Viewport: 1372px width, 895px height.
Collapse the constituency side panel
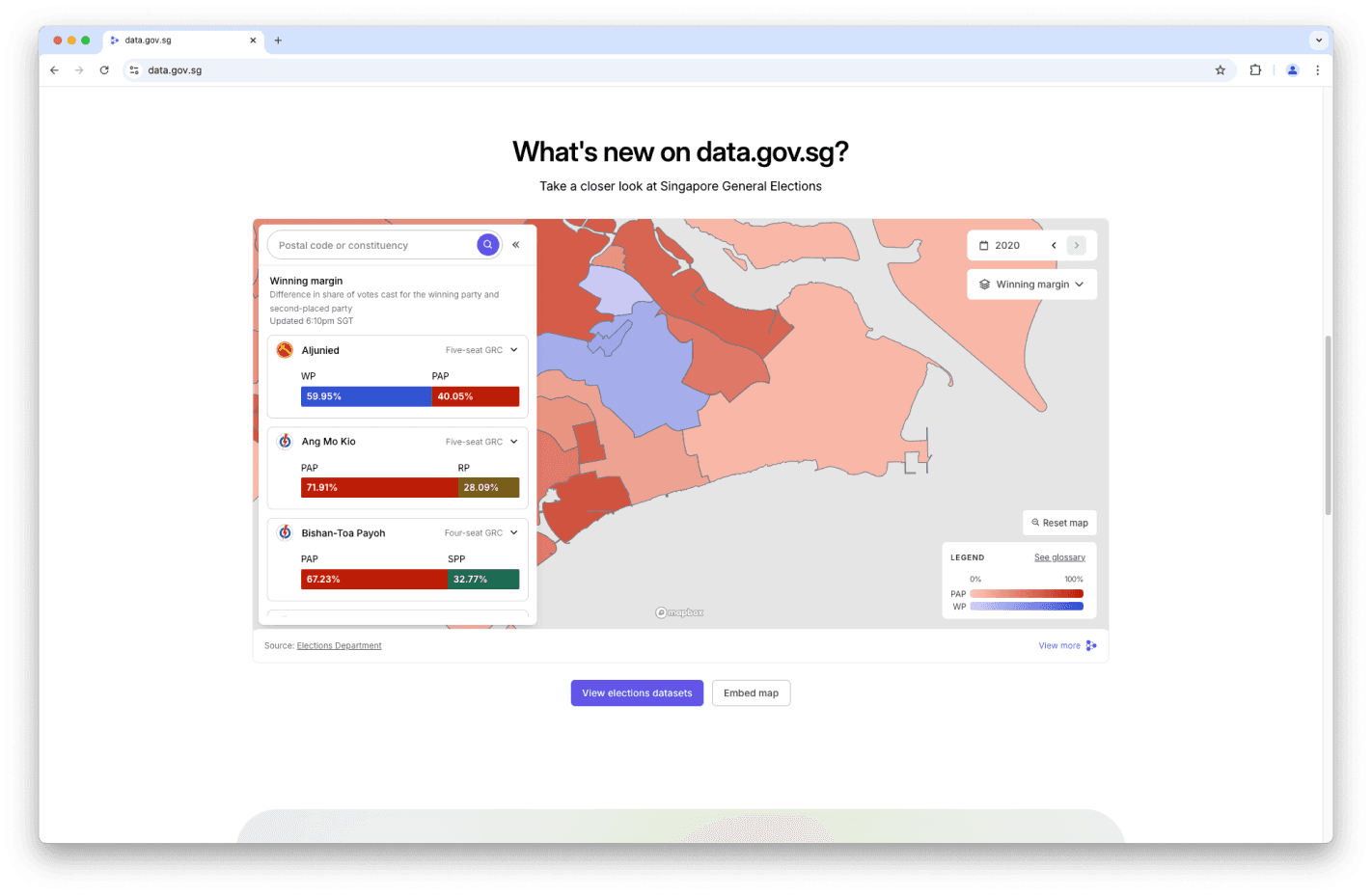516,245
